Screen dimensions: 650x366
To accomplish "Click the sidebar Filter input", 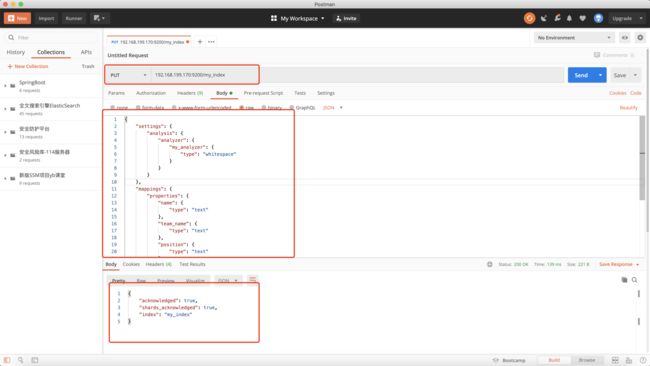I will (x=52, y=37).
